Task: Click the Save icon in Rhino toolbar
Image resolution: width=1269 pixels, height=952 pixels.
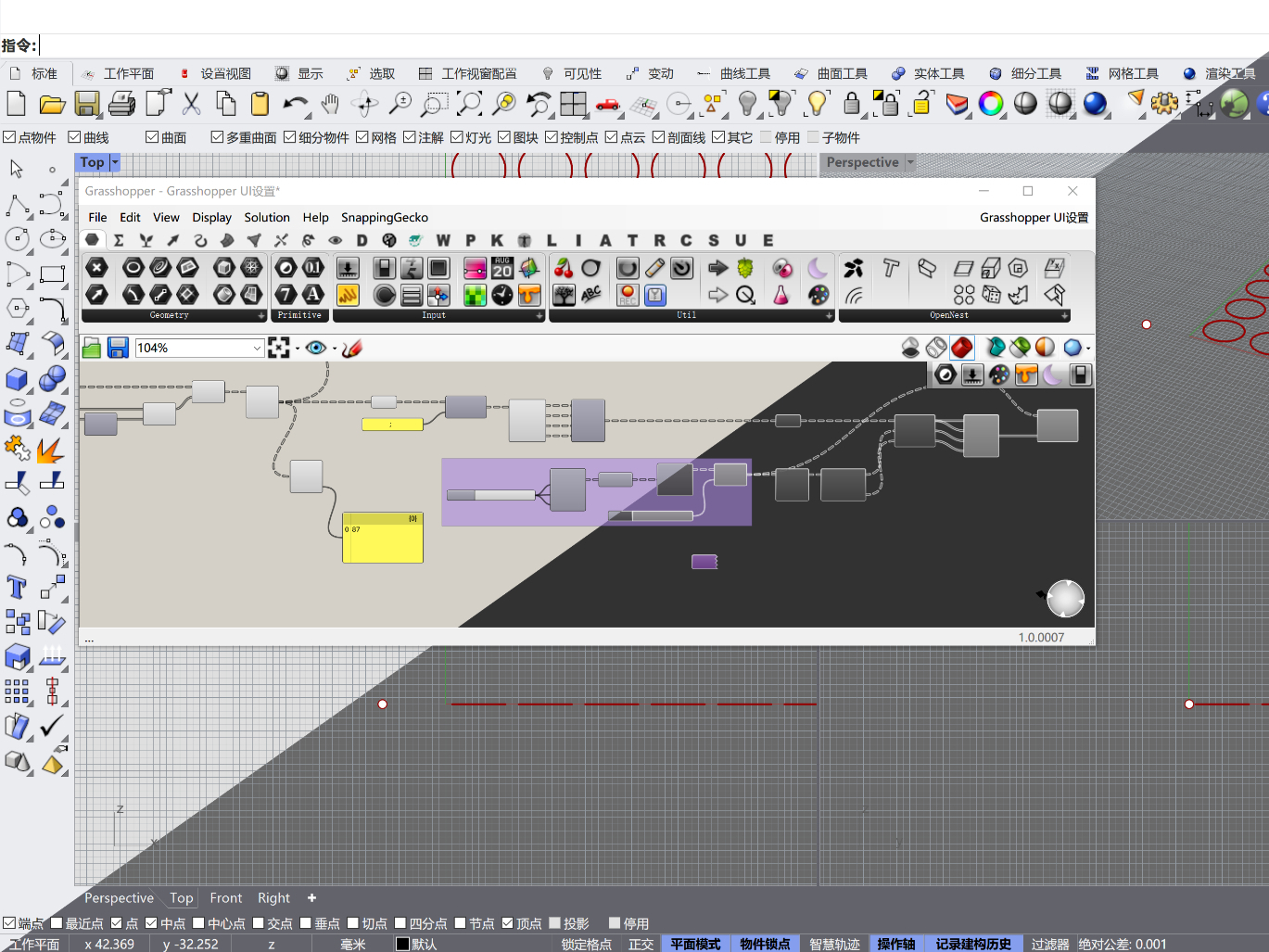Action: point(87,104)
